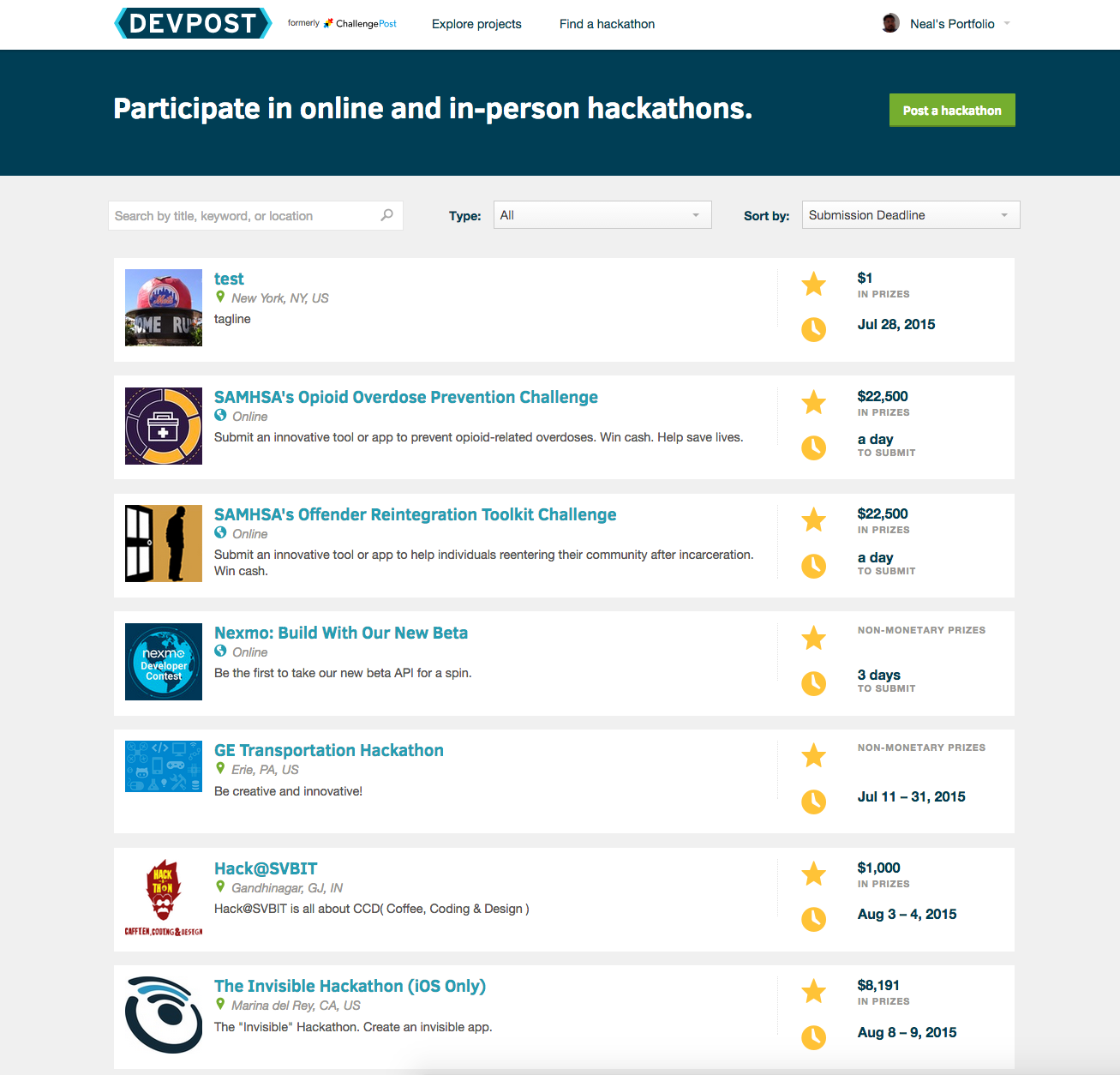The width and height of the screenshot is (1120, 1075).
Task: Click location pin next to Gandhinagar
Action: click(220, 886)
